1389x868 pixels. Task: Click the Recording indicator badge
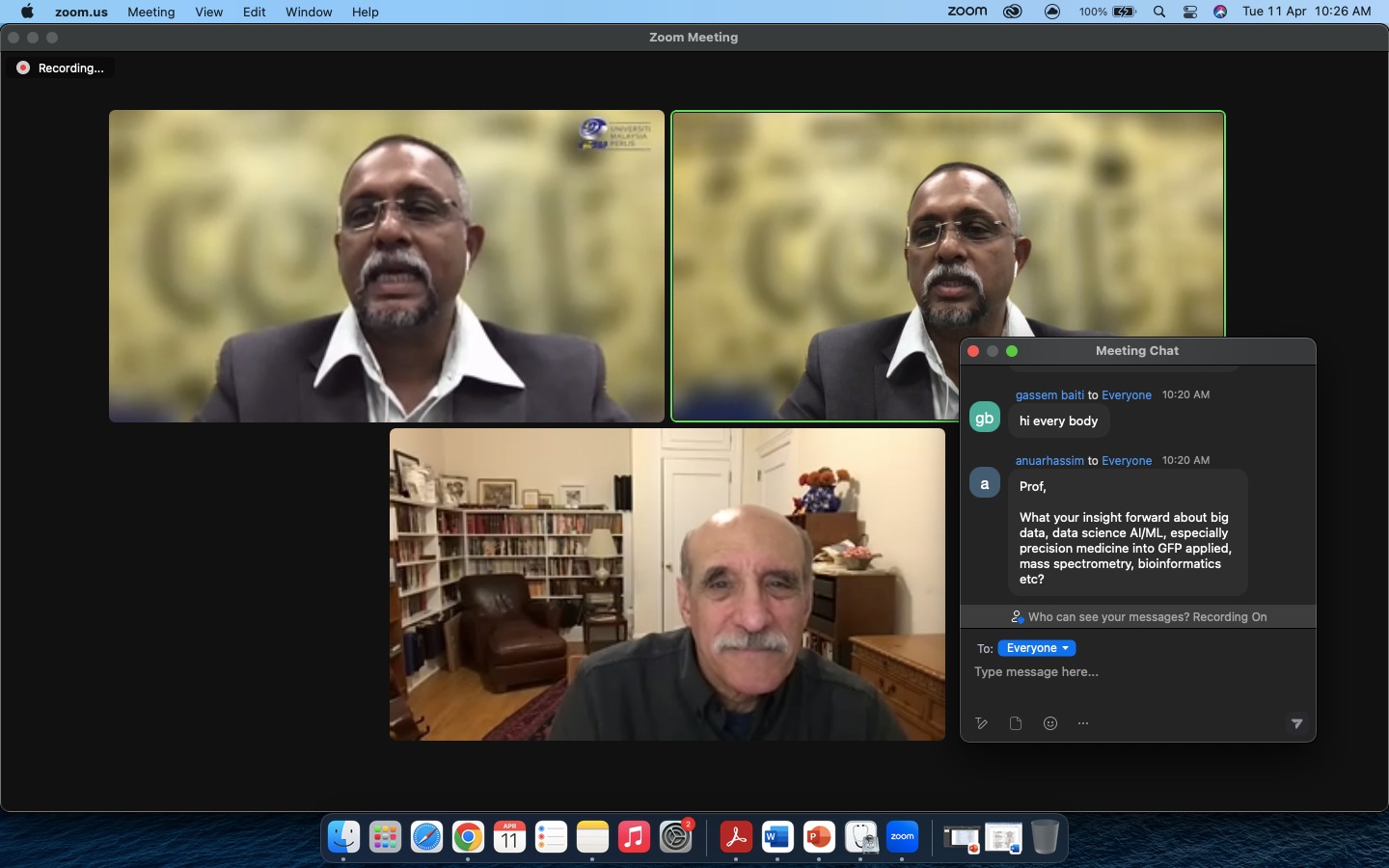coord(61,68)
